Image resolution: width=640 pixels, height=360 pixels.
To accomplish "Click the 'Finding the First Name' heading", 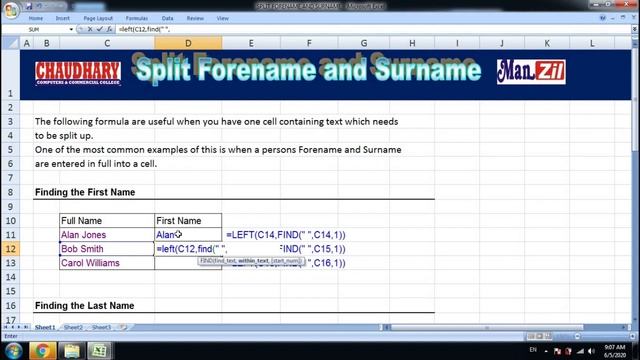I will [85, 192].
